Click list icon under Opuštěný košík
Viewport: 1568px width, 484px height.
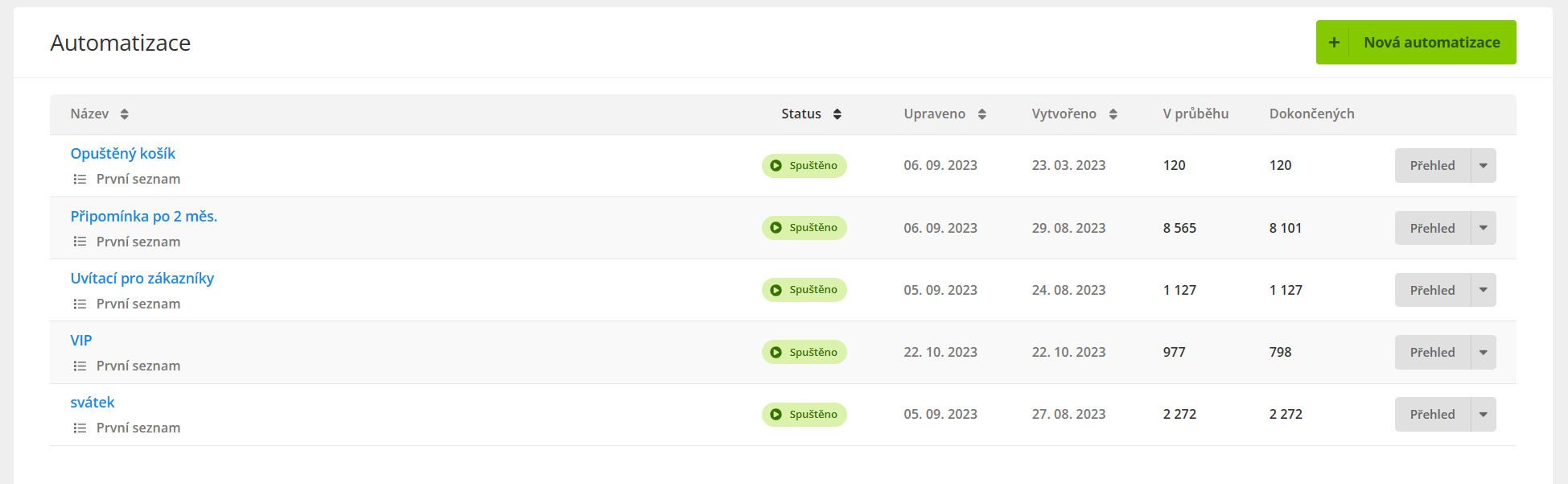pos(80,180)
